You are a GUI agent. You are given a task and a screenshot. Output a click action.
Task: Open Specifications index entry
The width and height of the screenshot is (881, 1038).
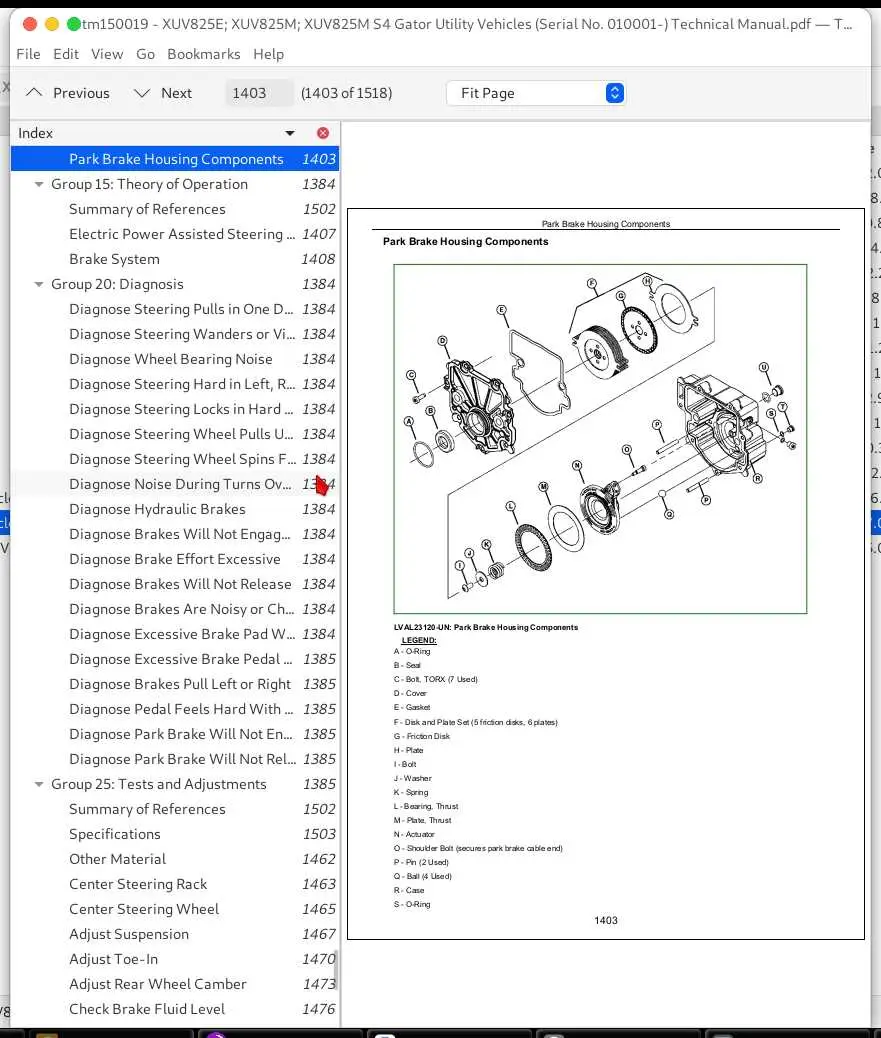click(x=175, y=835)
